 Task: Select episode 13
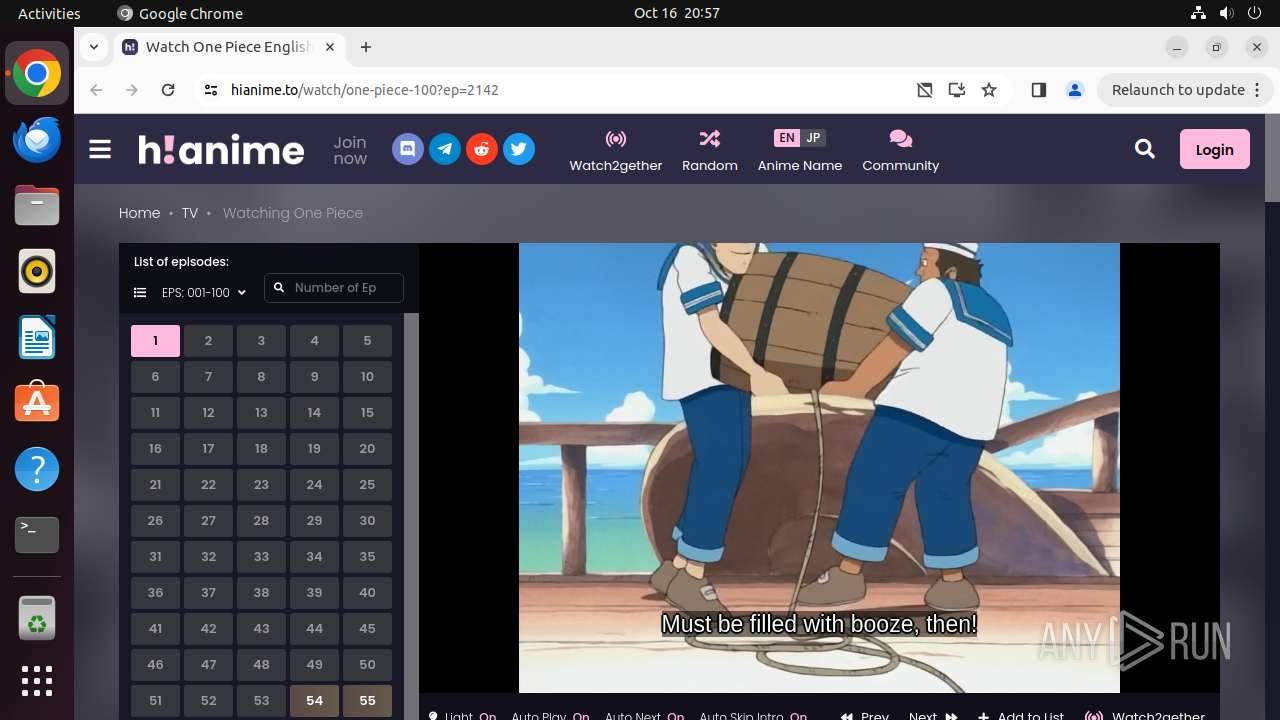[x=261, y=413]
